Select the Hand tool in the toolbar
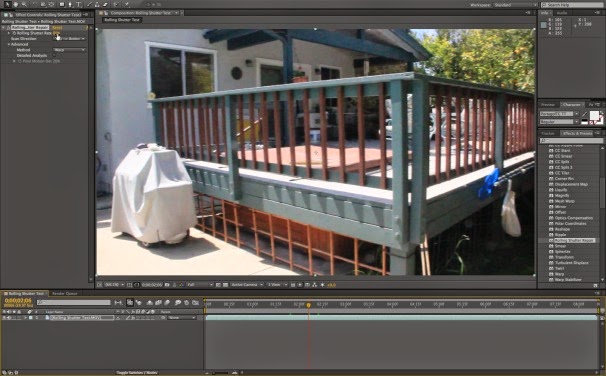Viewport: 606px width, 376px height. point(16,4)
